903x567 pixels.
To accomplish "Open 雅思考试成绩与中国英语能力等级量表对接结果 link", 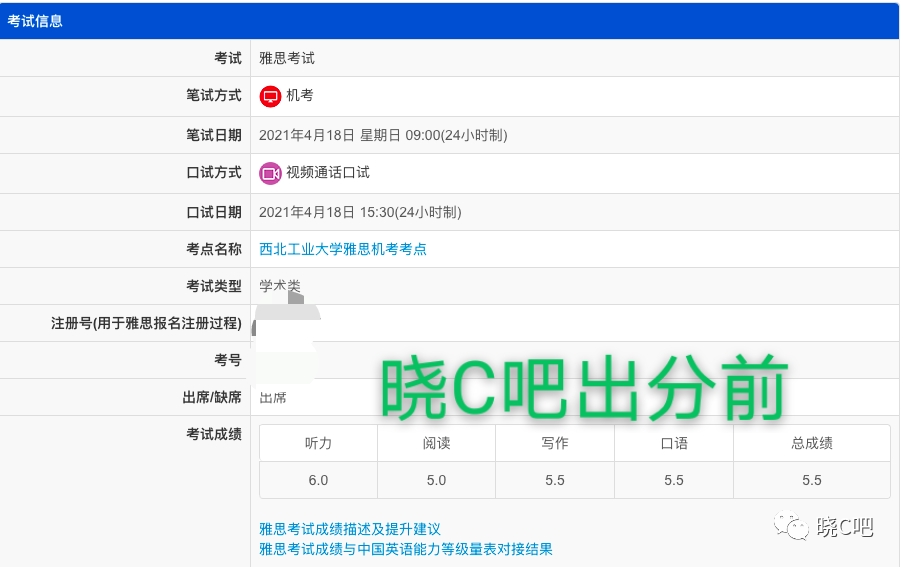I will 405,549.
